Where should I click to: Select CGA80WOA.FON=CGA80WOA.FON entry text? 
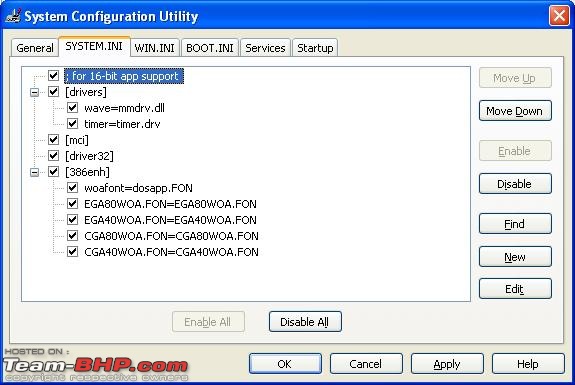[171, 236]
